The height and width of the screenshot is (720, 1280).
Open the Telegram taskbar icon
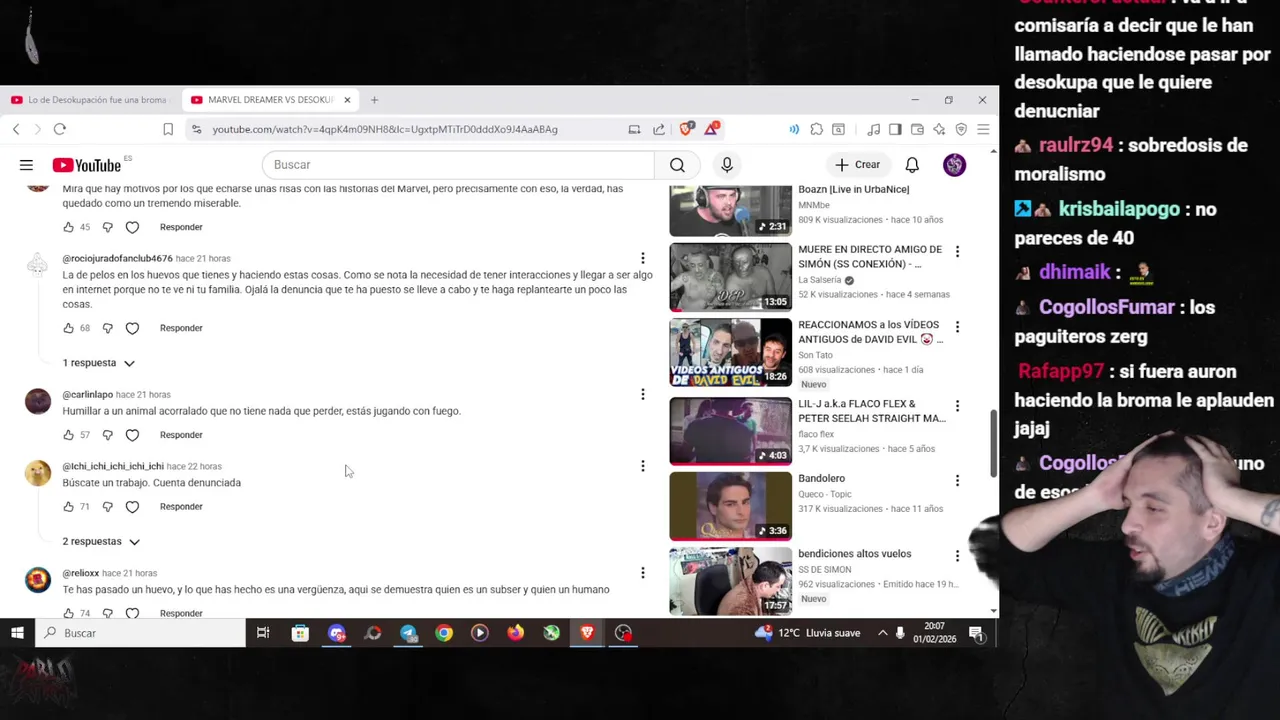coord(408,633)
